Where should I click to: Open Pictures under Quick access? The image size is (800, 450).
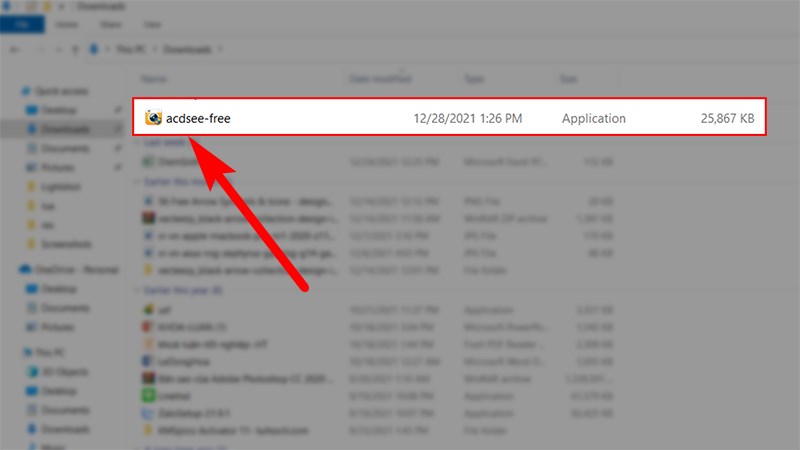(x=58, y=167)
